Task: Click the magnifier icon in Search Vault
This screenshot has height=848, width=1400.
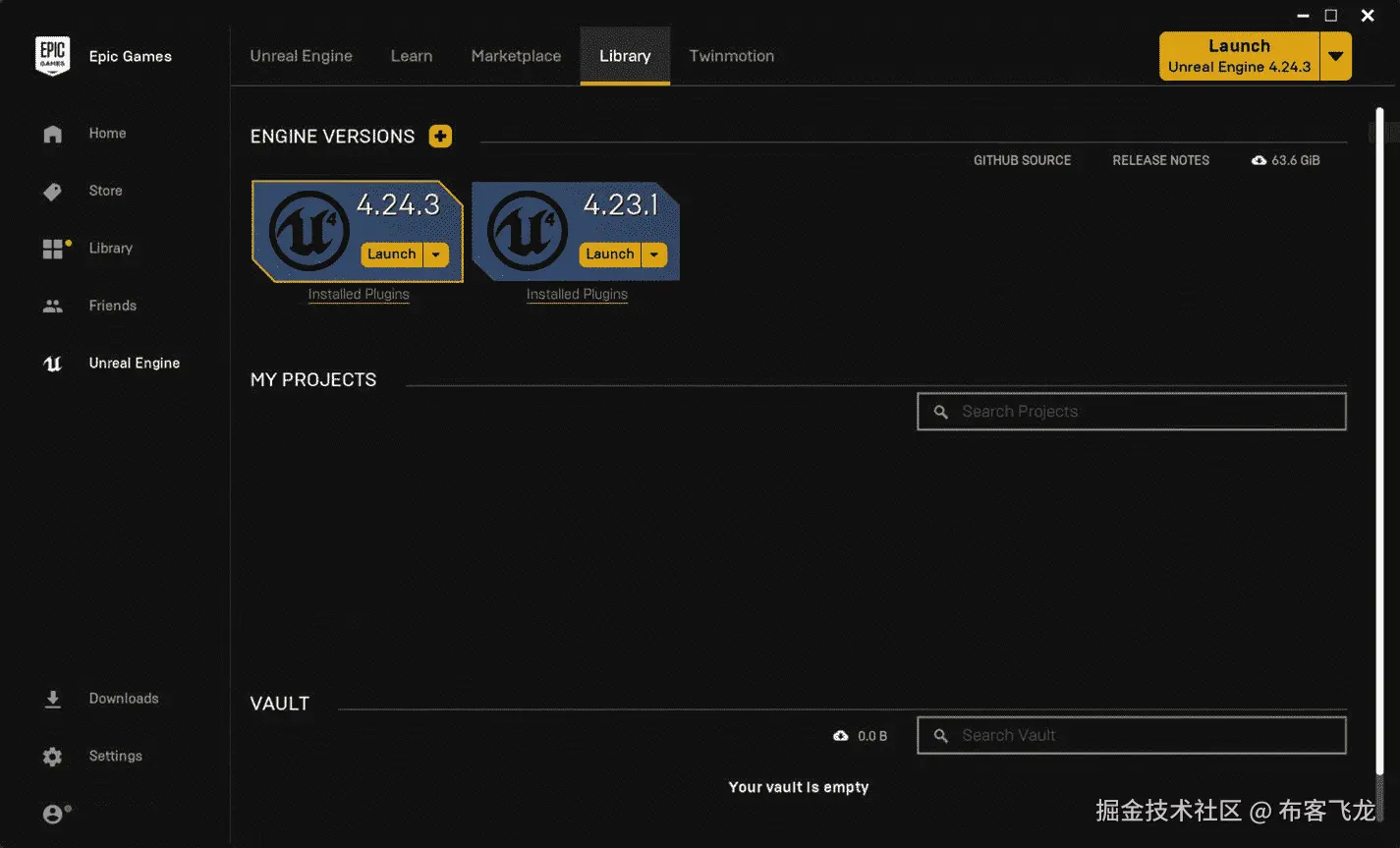Action: pos(940,736)
